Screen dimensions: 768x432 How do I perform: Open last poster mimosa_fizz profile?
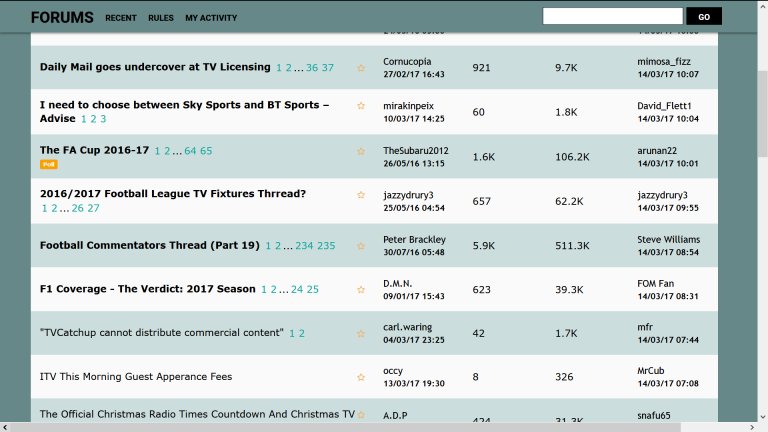pos(664,62)
